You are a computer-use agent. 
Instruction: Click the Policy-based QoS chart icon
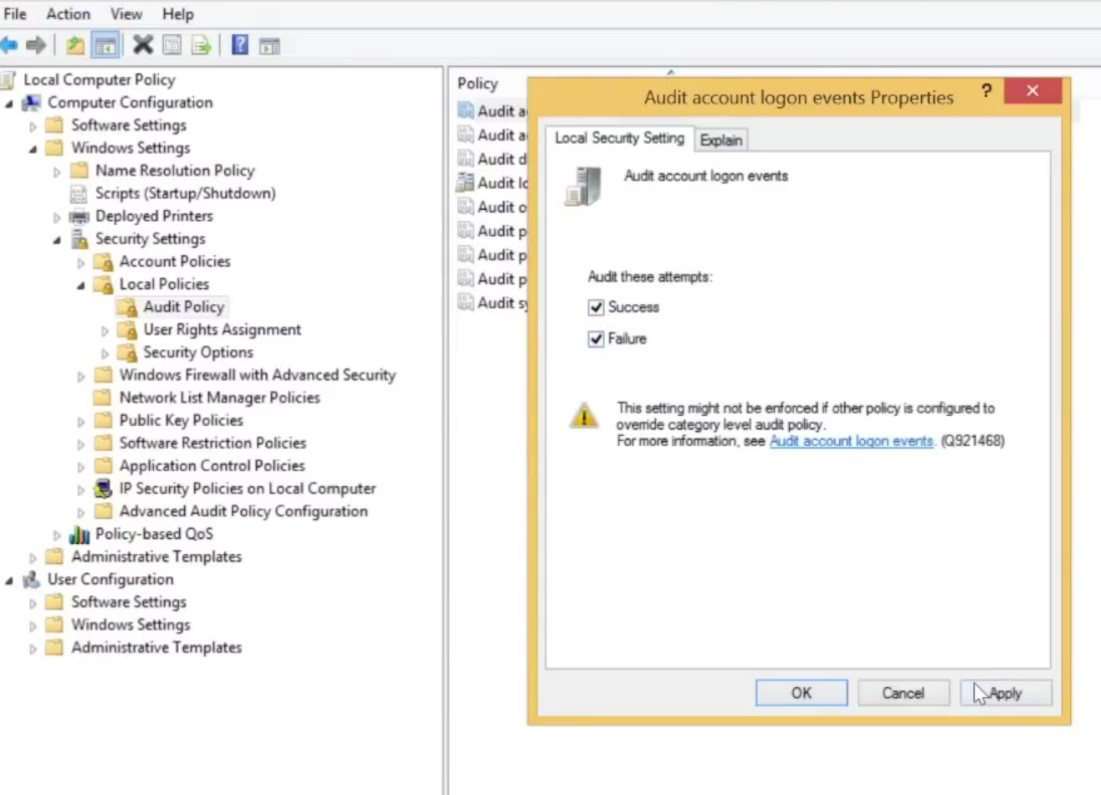point(79,534)
